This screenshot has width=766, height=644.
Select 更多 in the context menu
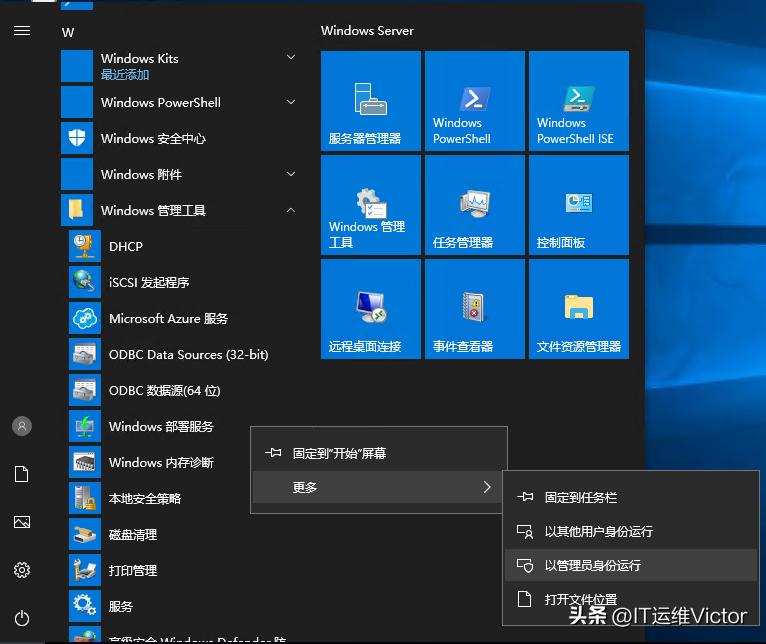tap(379, 487)
